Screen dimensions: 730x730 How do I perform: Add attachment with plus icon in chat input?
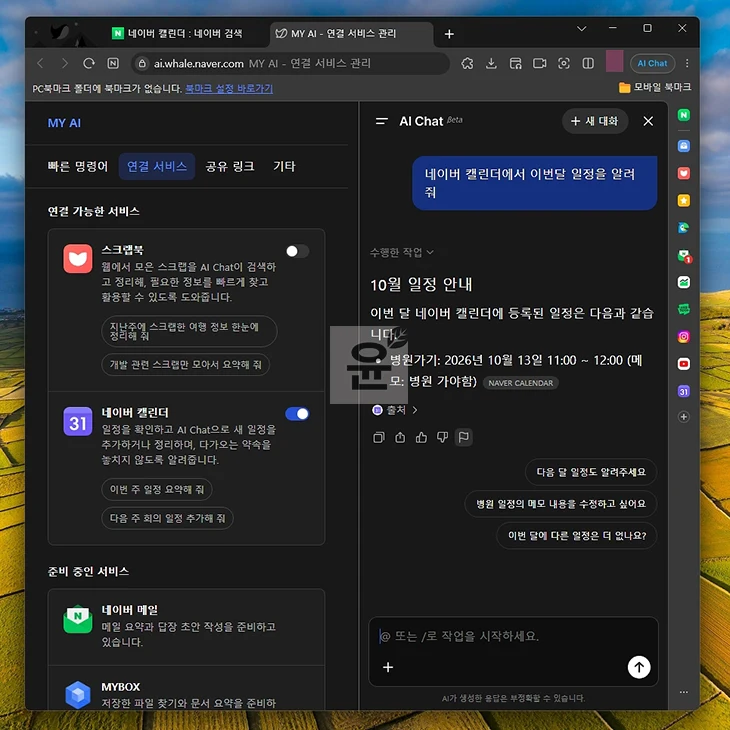[x=388, y=667]
